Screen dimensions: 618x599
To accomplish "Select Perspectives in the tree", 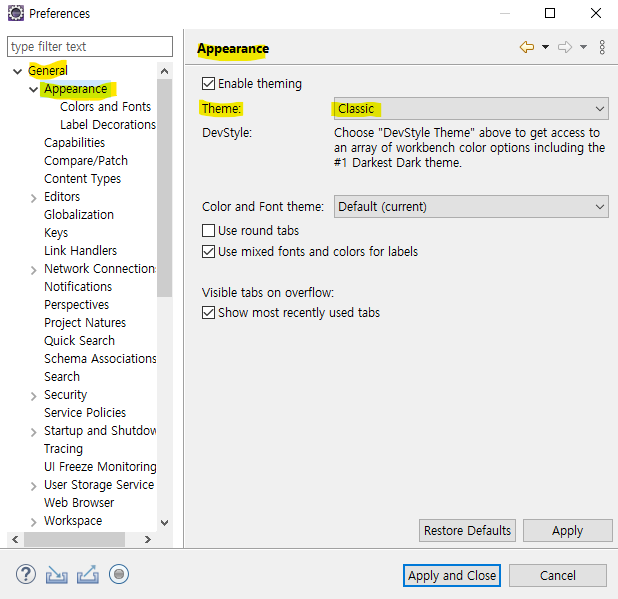I will pyautogui.click(x=76, y=305).
